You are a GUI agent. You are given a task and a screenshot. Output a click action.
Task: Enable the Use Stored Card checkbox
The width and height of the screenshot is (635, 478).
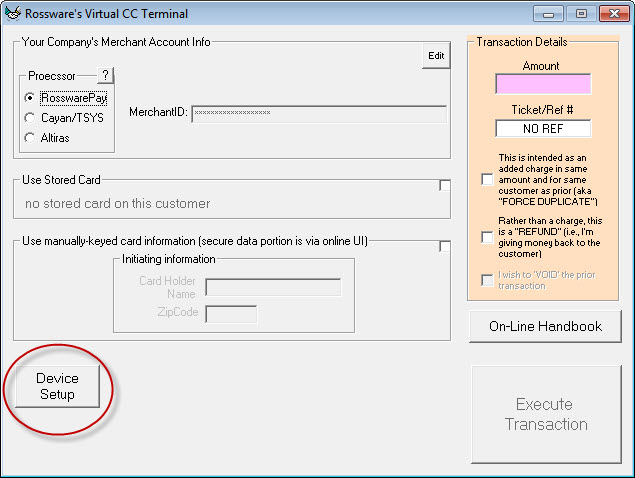pyautogui.click(x=445, y=186)
